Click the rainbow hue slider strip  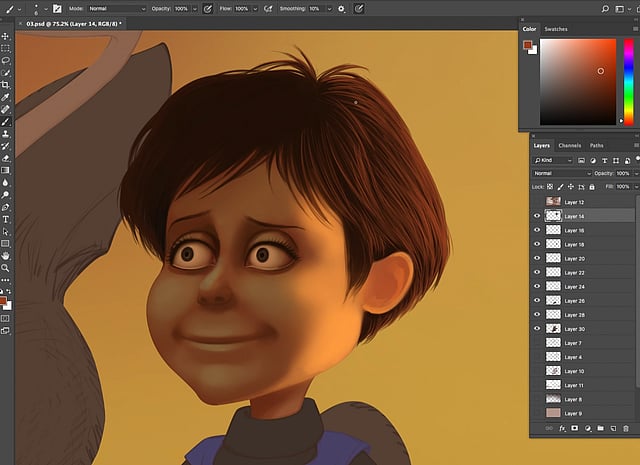coord(629,82)
